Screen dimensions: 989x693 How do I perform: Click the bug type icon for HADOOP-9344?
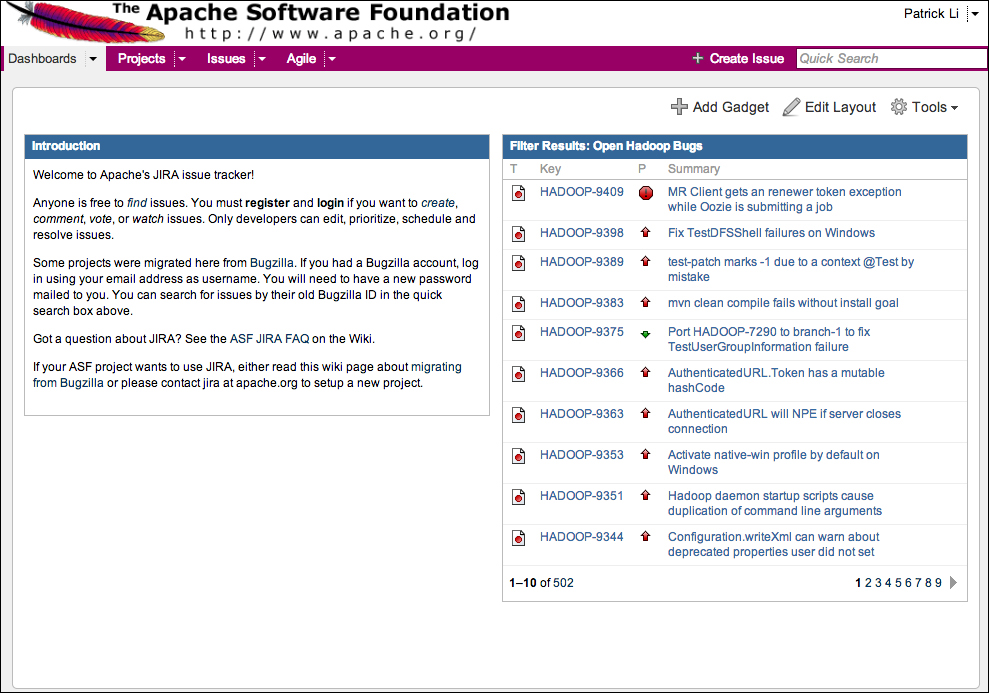point(518,538)
